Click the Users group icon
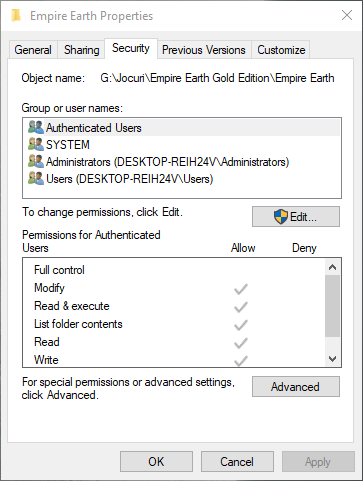 (x=36, y=179)
